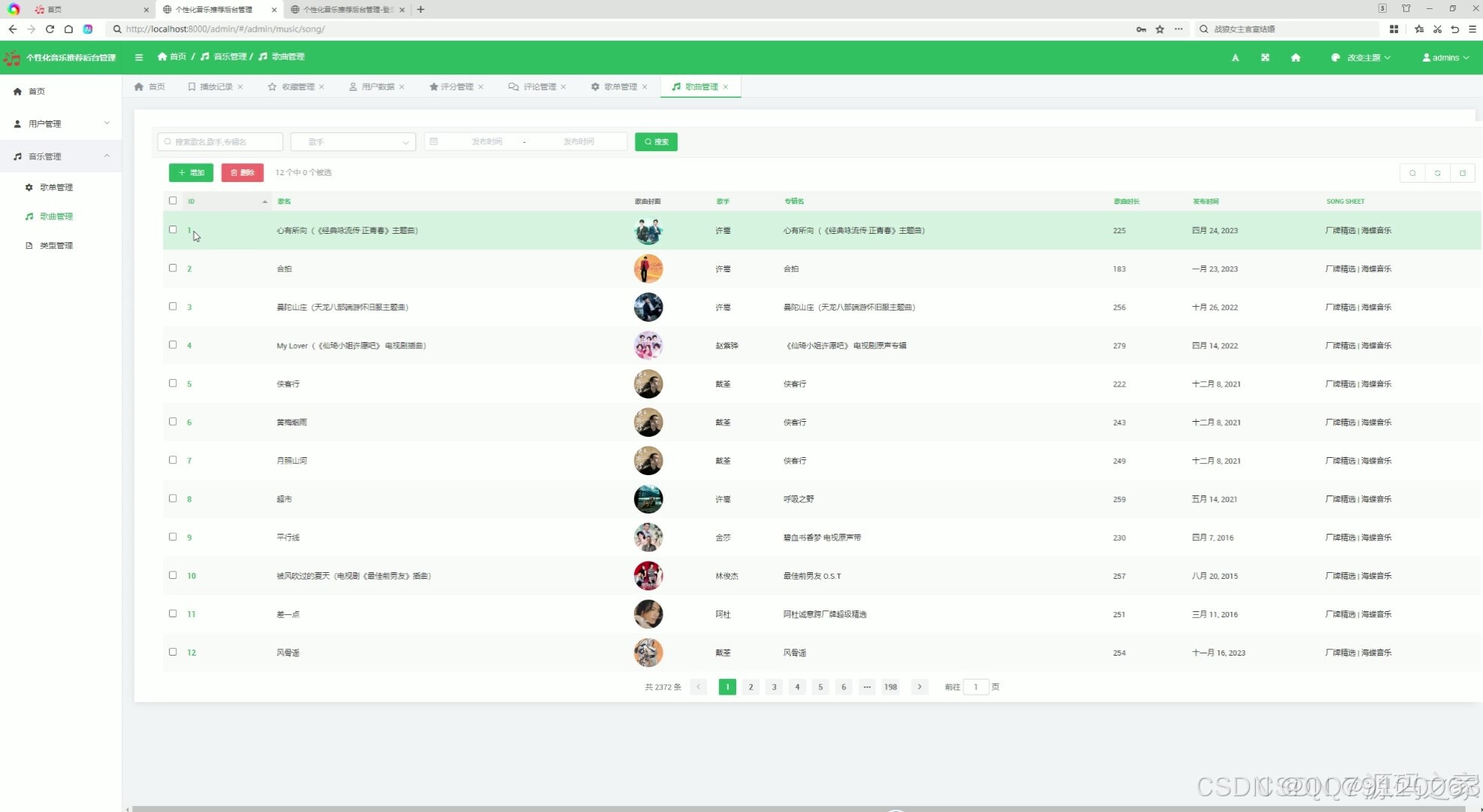The image size is (1483, 812).
Task: Go to page 3 of results
Action: (x=774, y=686)
